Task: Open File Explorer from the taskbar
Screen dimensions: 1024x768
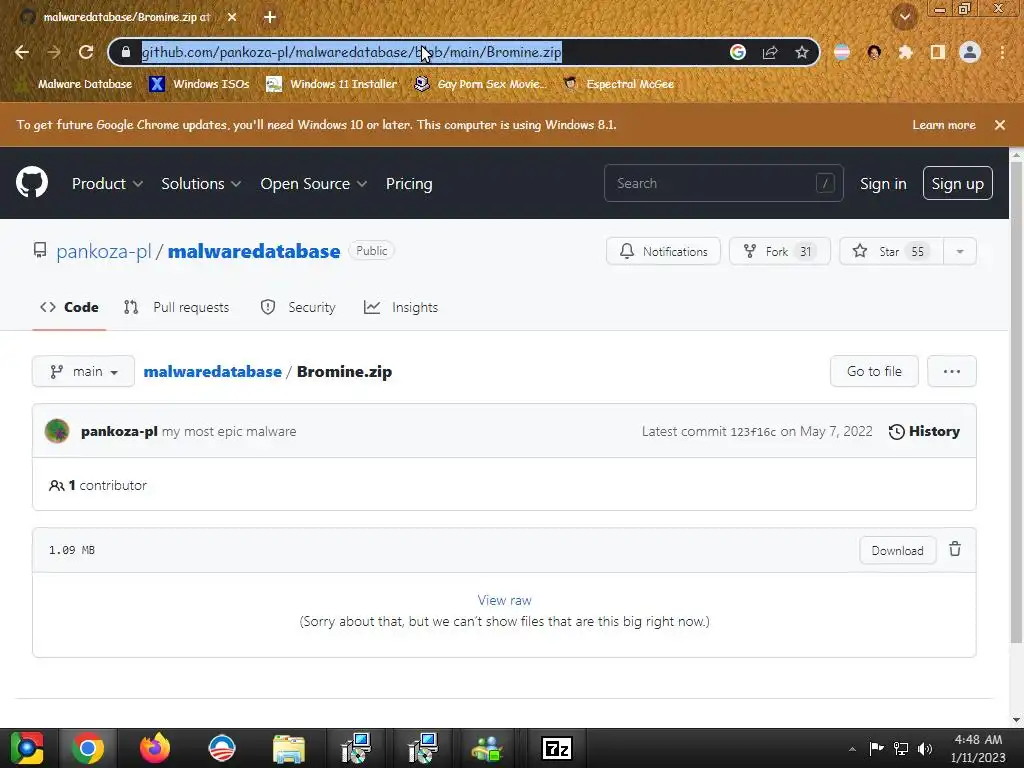Action: 289,748
